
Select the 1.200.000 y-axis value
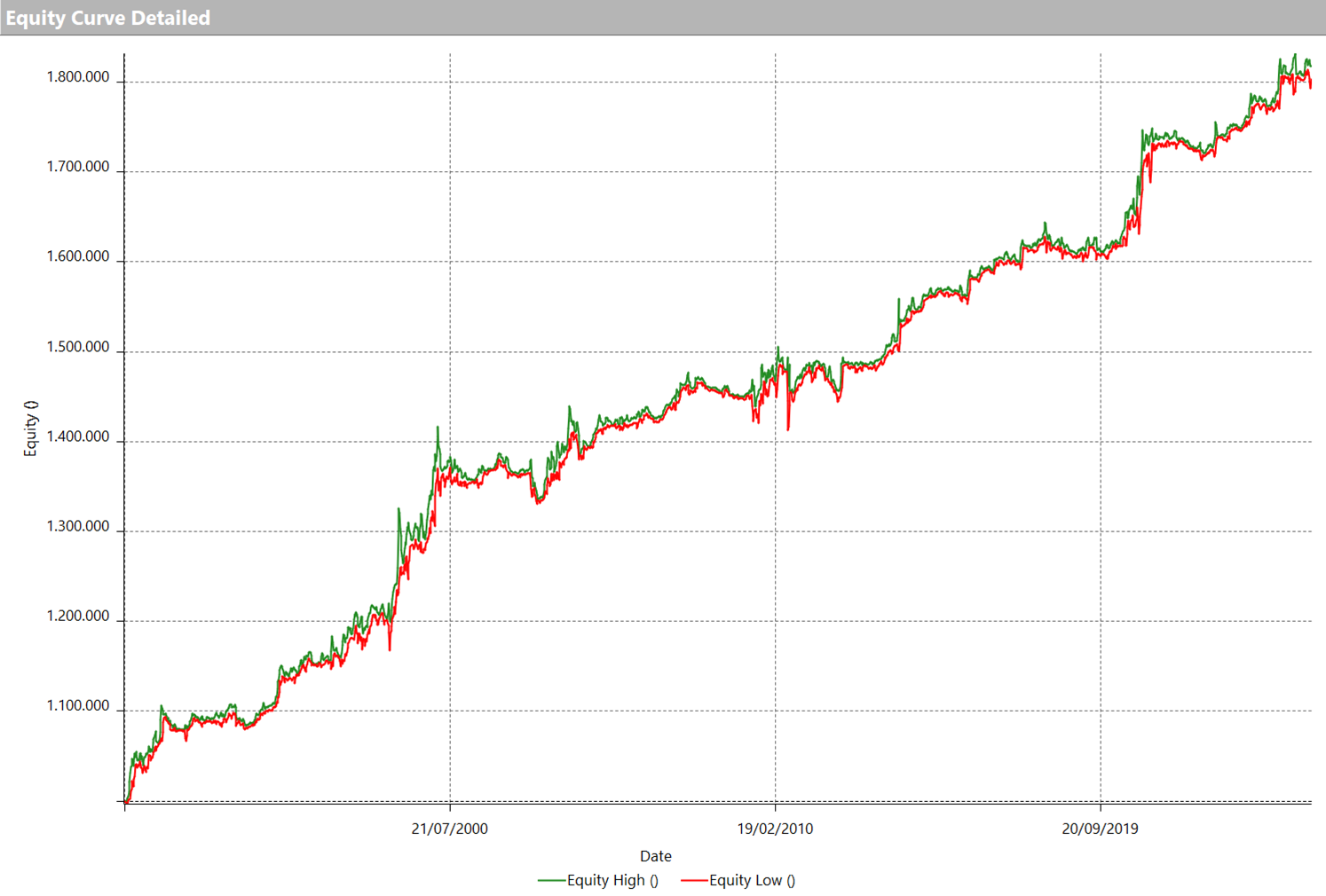tap(78, 616)
